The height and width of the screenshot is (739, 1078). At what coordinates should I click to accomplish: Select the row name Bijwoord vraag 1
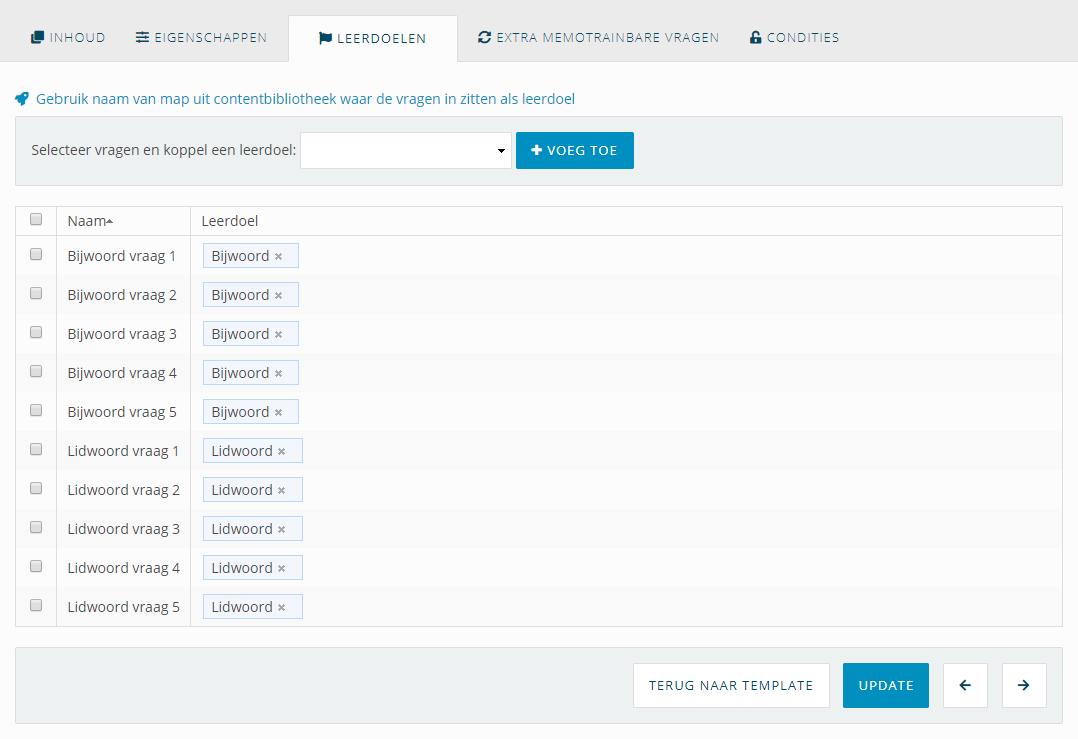pos(122,256)
